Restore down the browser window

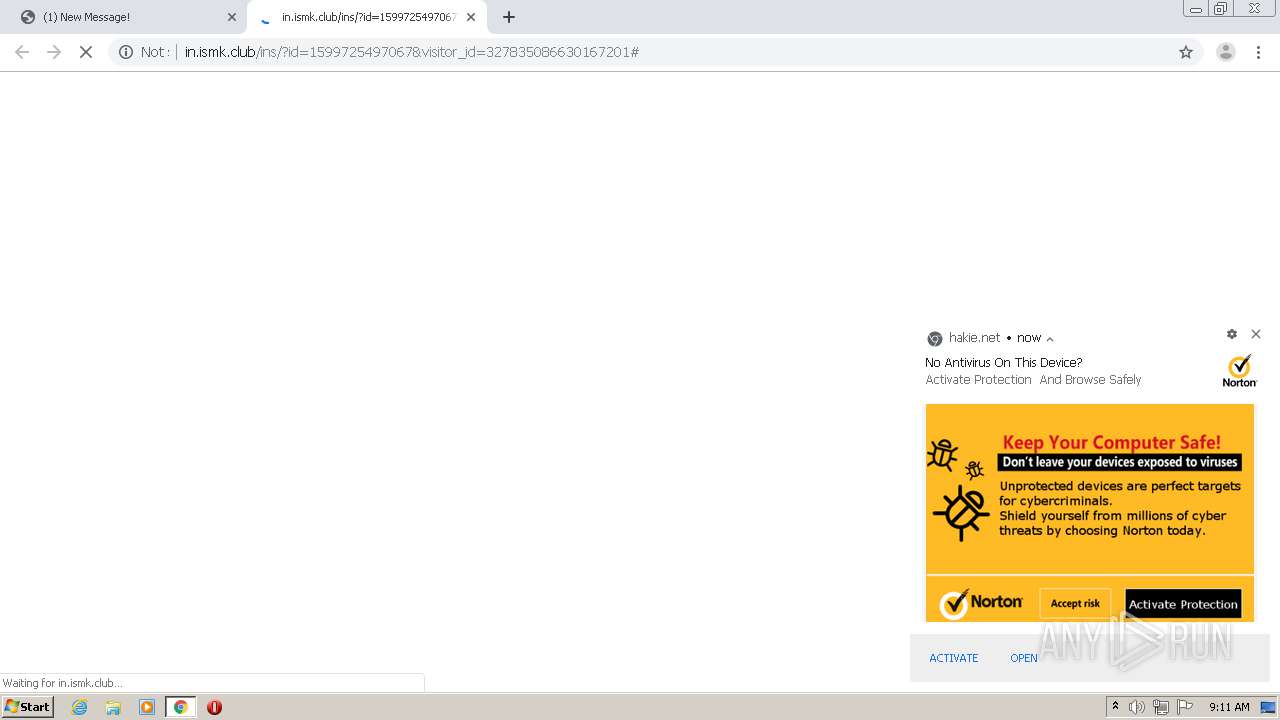click(1221, 9)
